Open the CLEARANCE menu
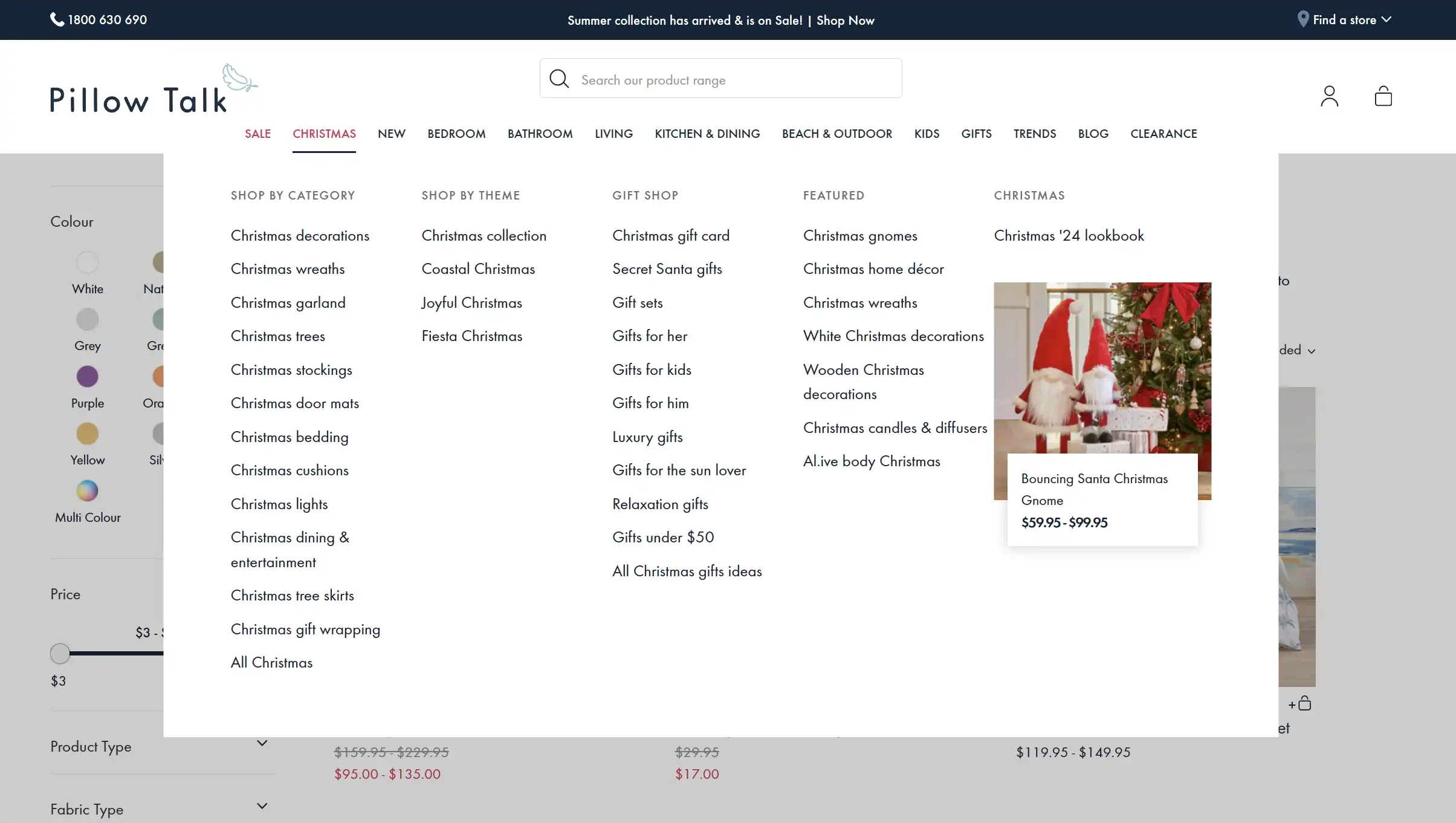Viewport: 1456px width, 823px height. [x=1163, y=134]
